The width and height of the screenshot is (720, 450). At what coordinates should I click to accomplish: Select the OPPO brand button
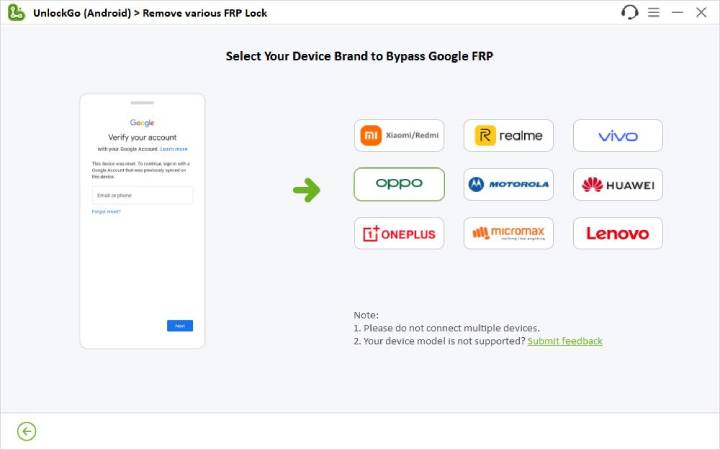399,184
